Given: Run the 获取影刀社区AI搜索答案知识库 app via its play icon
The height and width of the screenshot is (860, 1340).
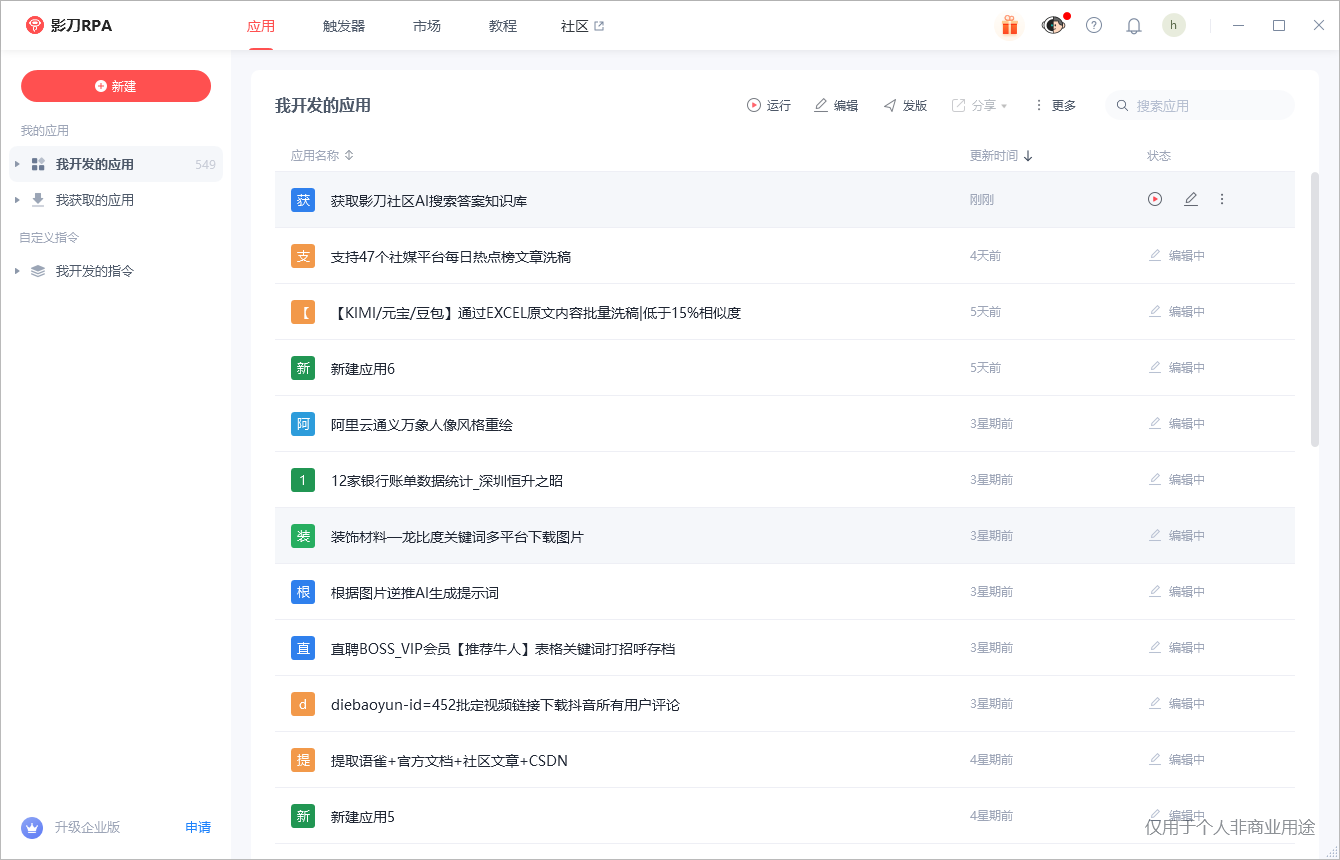Looking at the screenshot, I should (x=1155, y=199).
